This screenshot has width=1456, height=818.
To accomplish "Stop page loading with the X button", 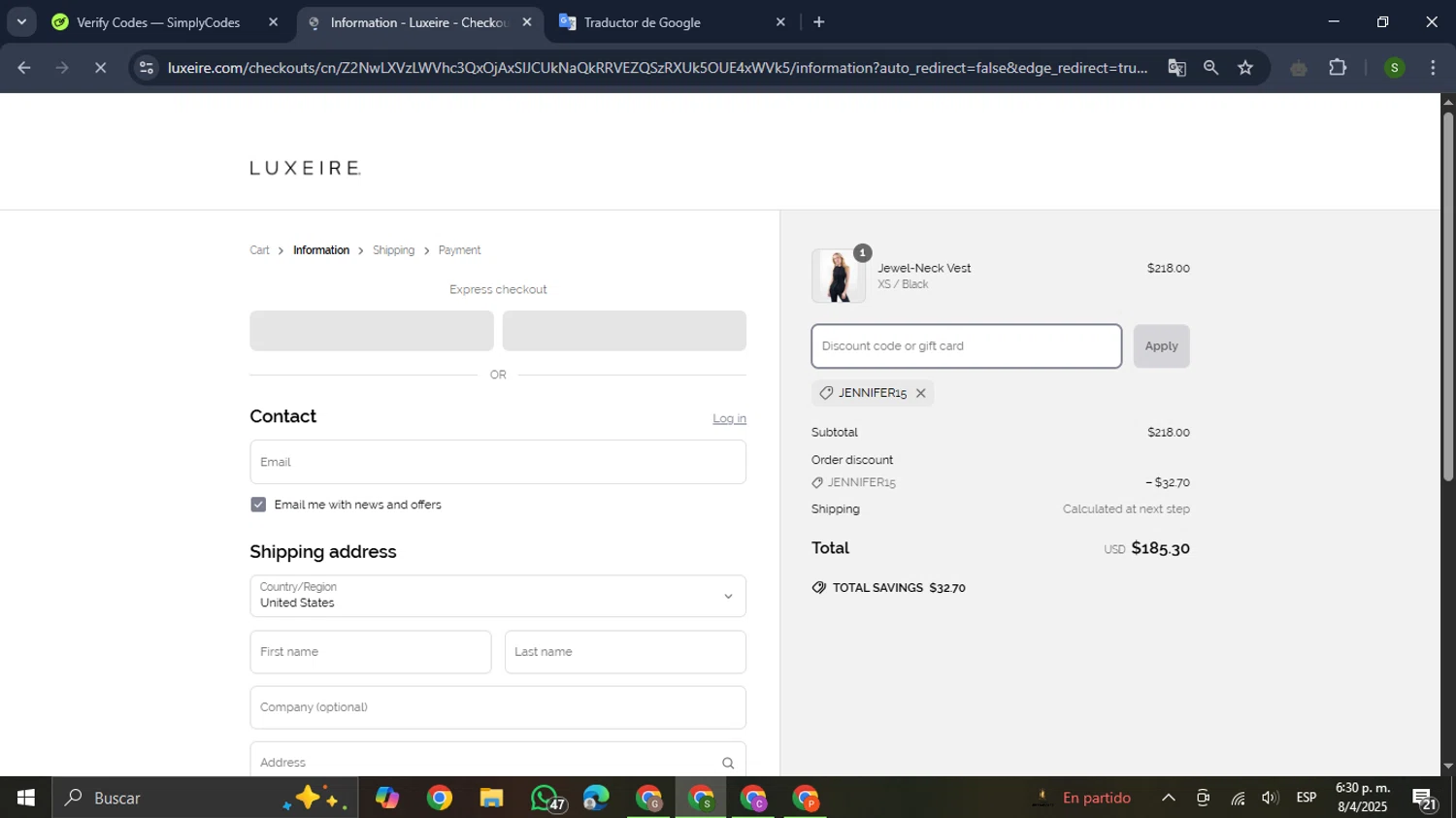I will [100, 68].
